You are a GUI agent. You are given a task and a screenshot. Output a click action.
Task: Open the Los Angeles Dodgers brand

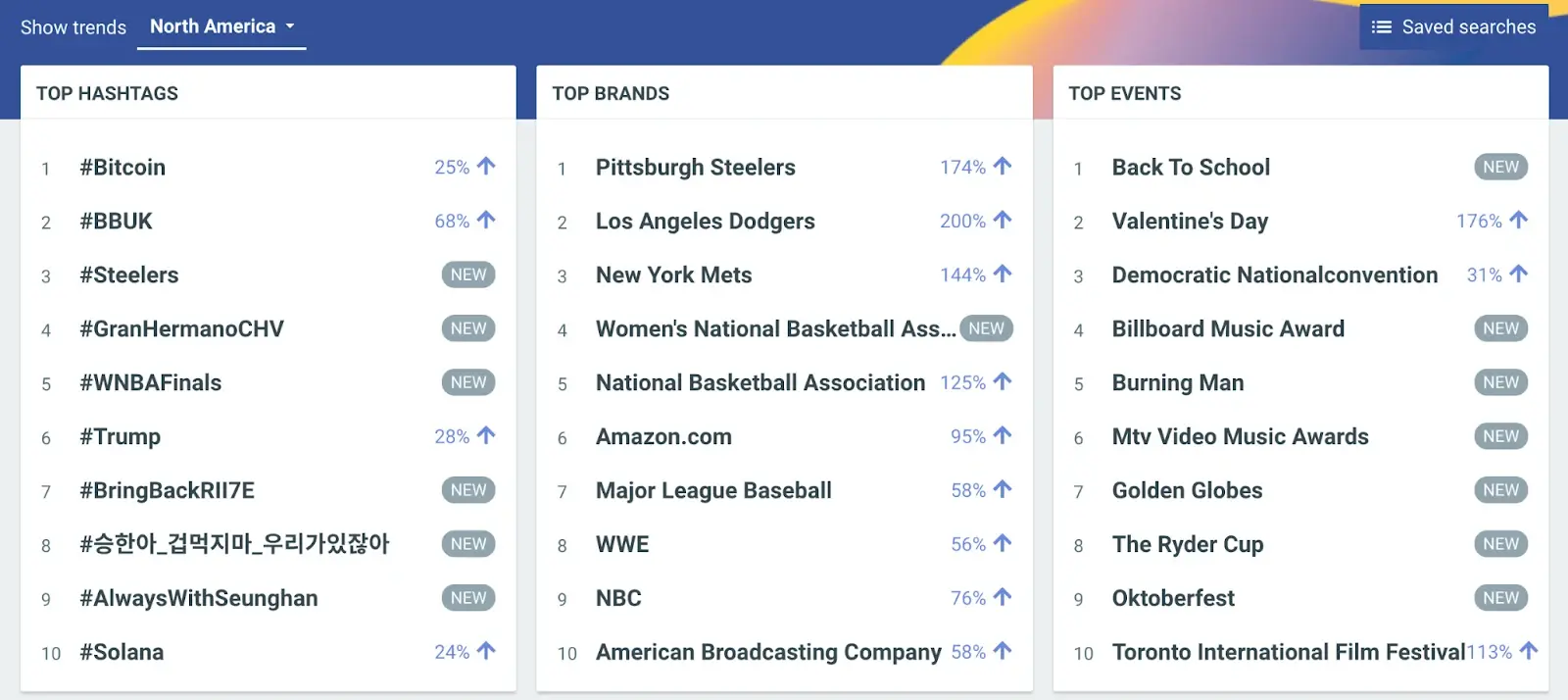click(x=705, y=222)
